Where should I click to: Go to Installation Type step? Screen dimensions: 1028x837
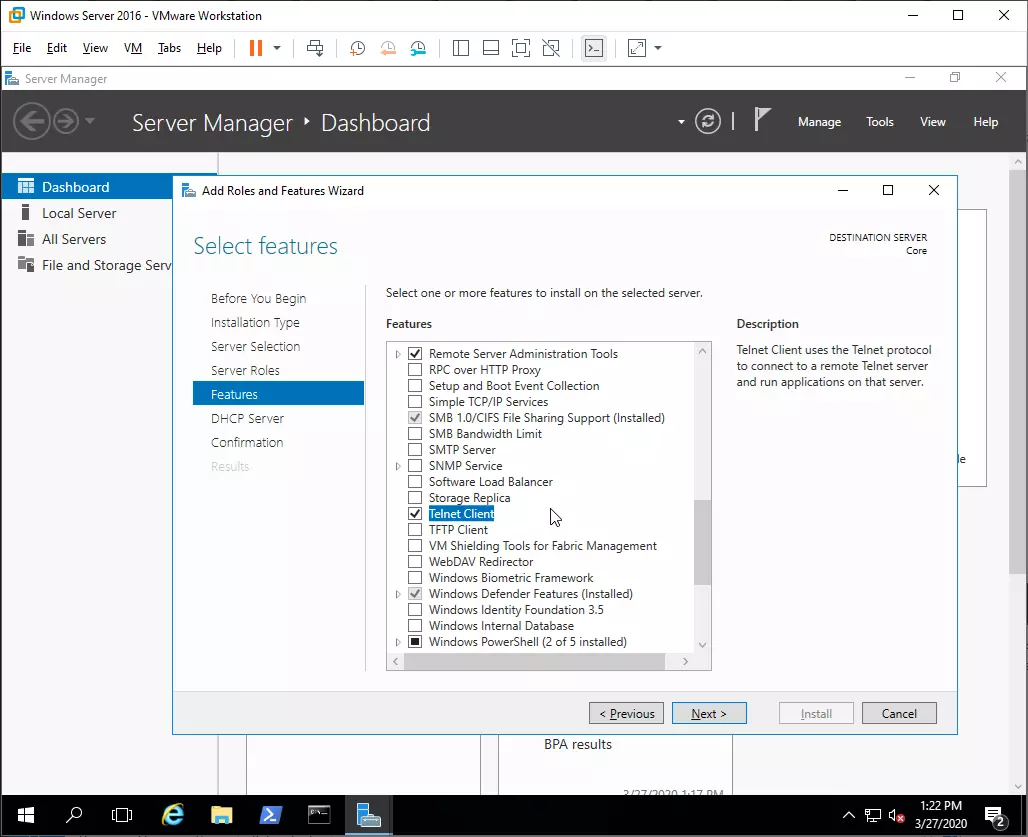255,322
